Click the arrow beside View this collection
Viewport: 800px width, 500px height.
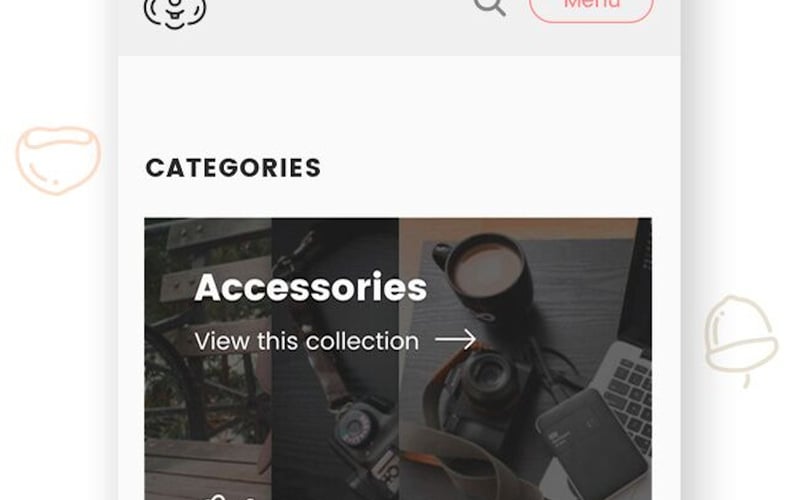click(455, 339)
